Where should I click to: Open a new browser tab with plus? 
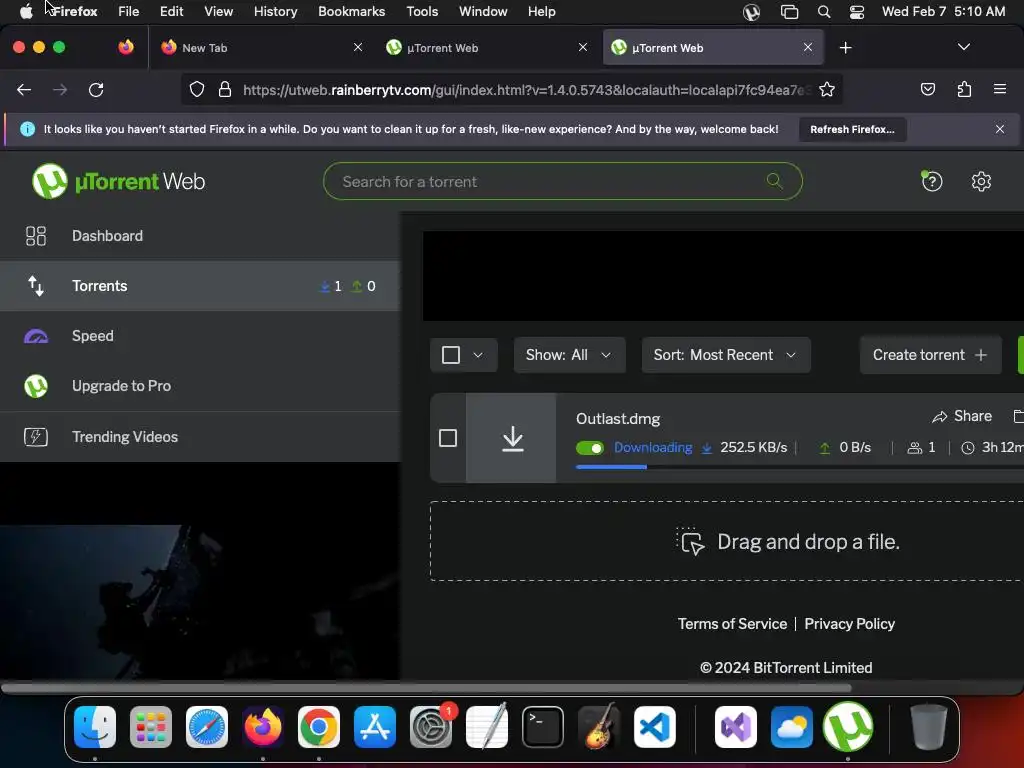point(845,48)
